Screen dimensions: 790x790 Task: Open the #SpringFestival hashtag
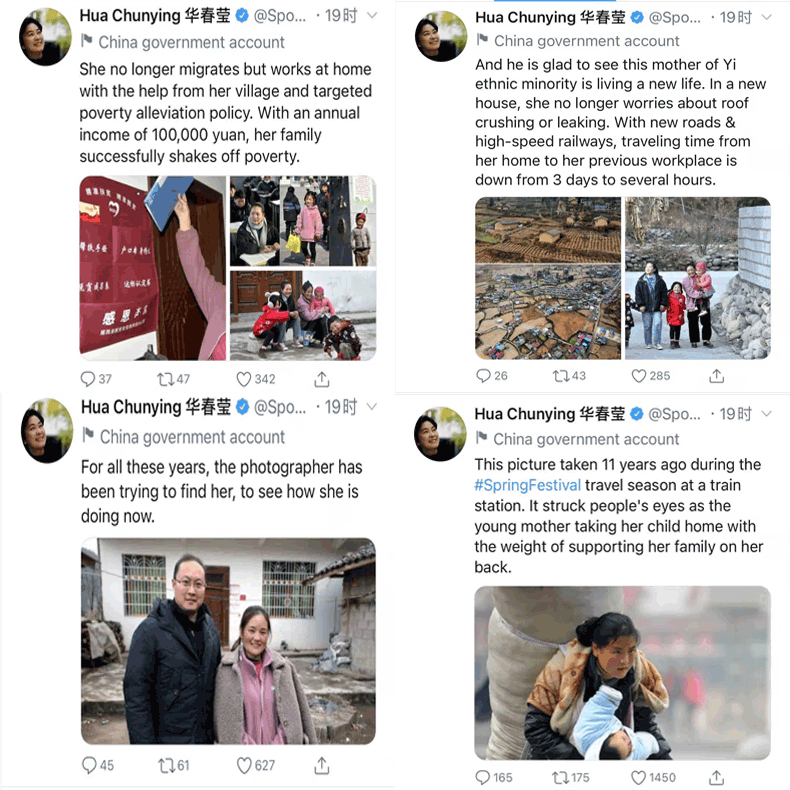[528, 485]
